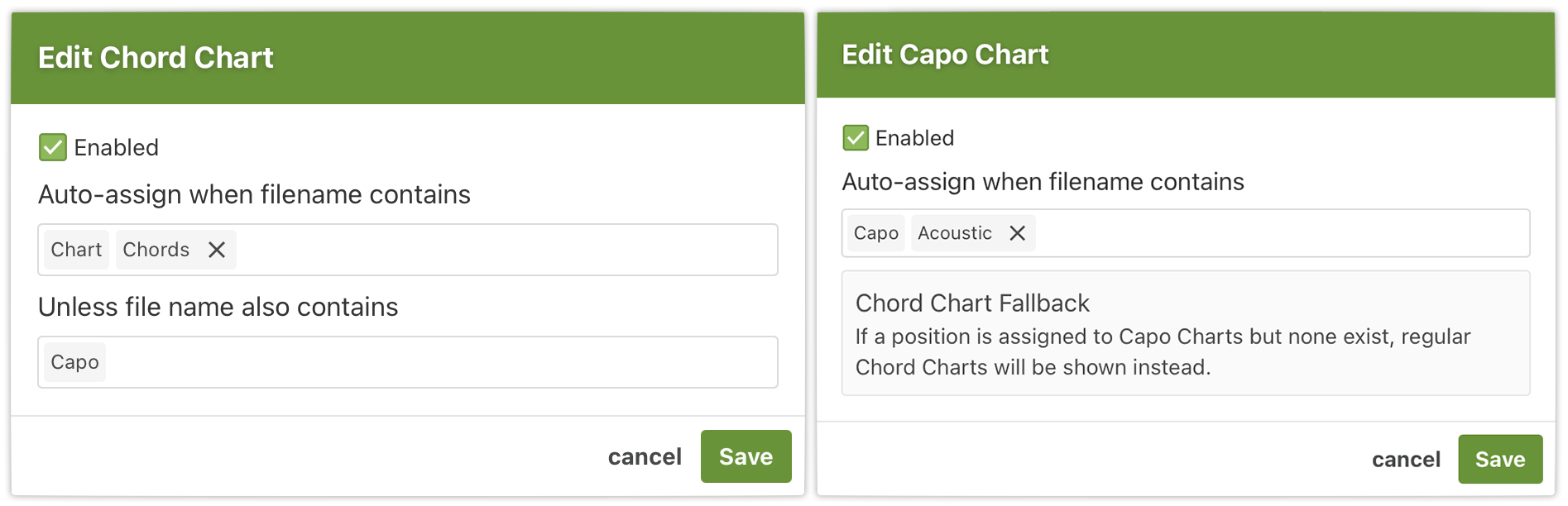Uncheck Enabled in Edit Capo Chart
The height and width of the screenshot is (506, 1568).
[x=856, y=138]
